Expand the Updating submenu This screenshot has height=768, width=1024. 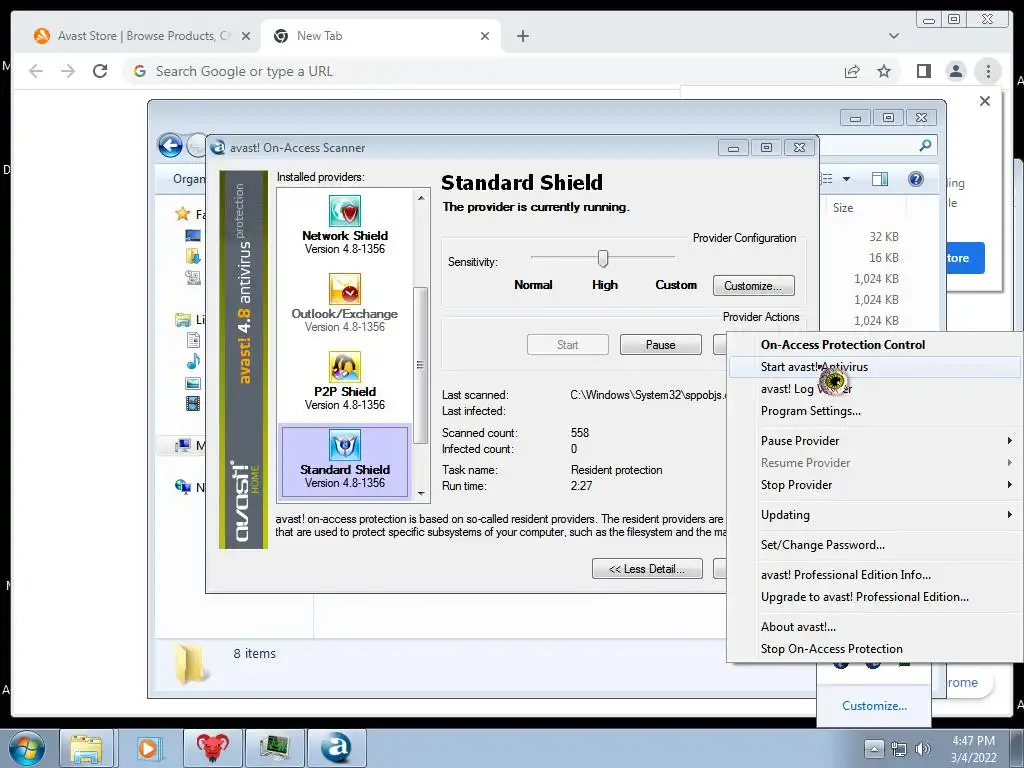(x=874, y=515)
